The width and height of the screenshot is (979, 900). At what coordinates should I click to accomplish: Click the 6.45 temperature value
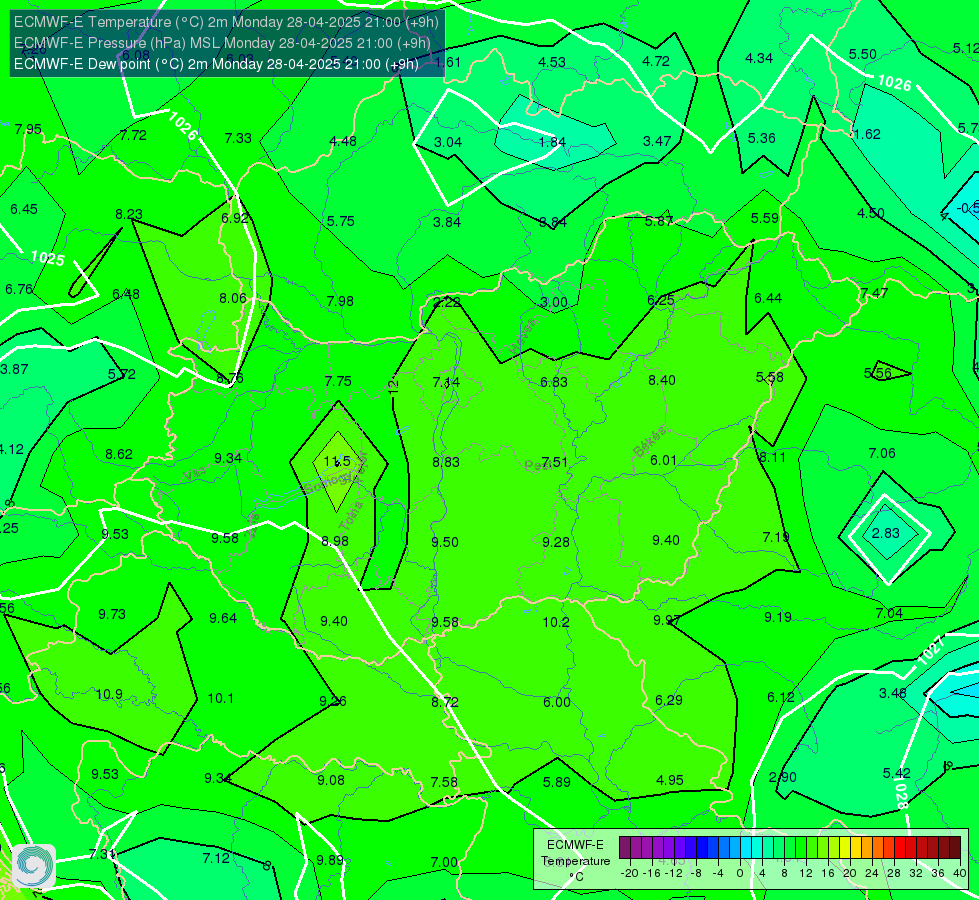point(24,209)
